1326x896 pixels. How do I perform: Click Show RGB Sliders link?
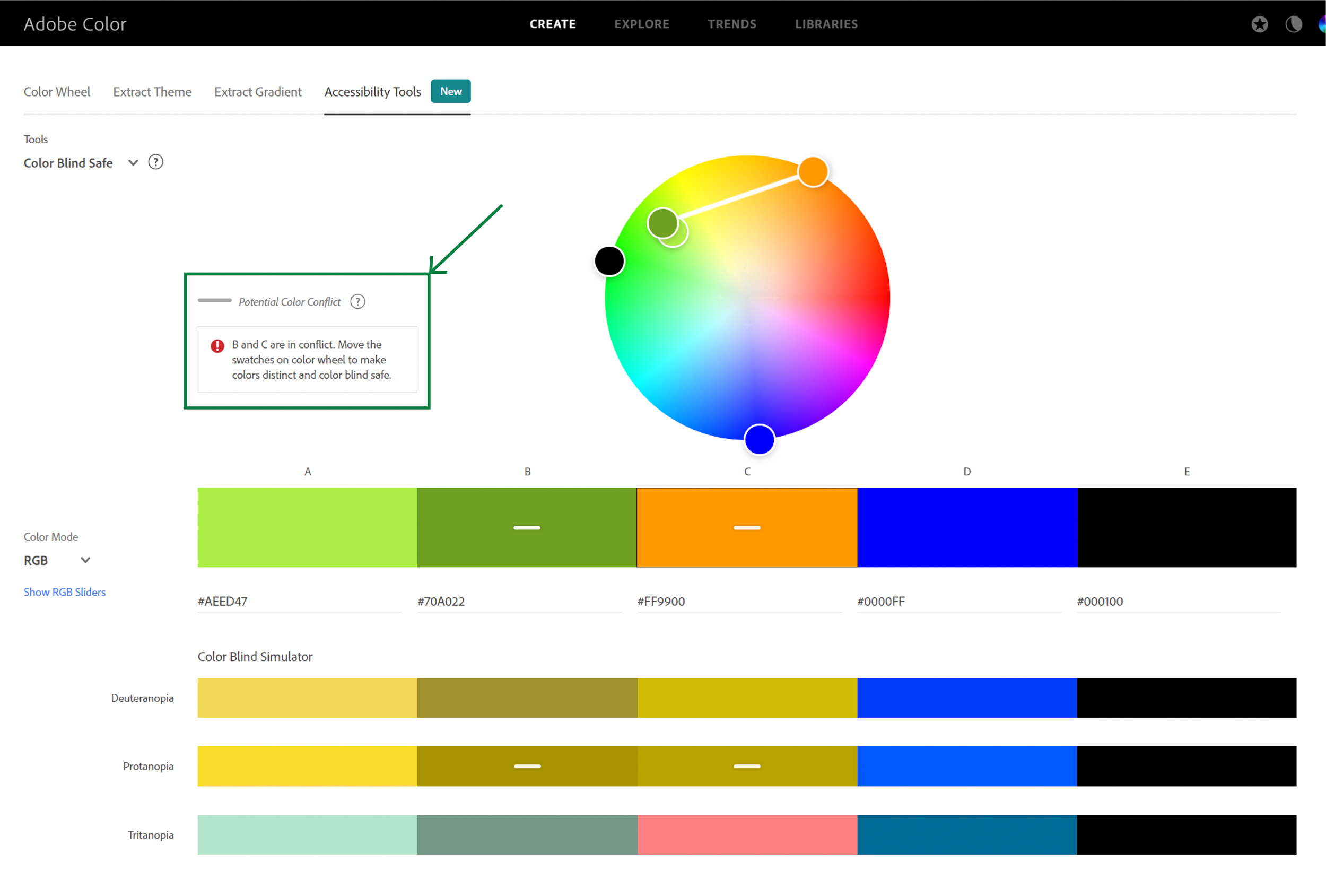65,593
